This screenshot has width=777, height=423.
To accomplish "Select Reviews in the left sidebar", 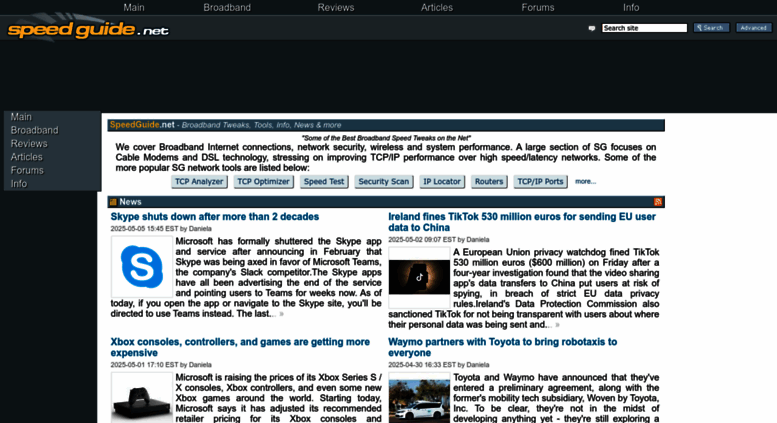I will [29, 144].
